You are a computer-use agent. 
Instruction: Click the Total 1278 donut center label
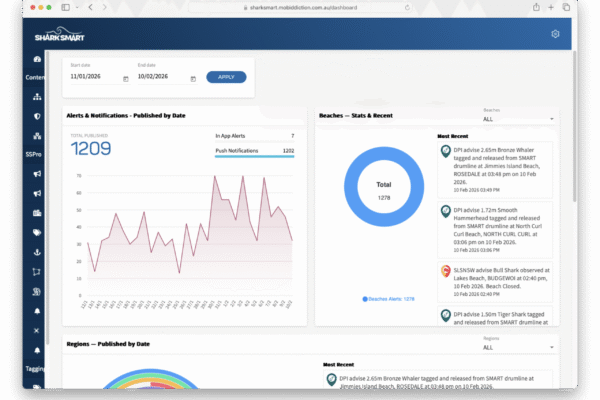click(384, 191)
